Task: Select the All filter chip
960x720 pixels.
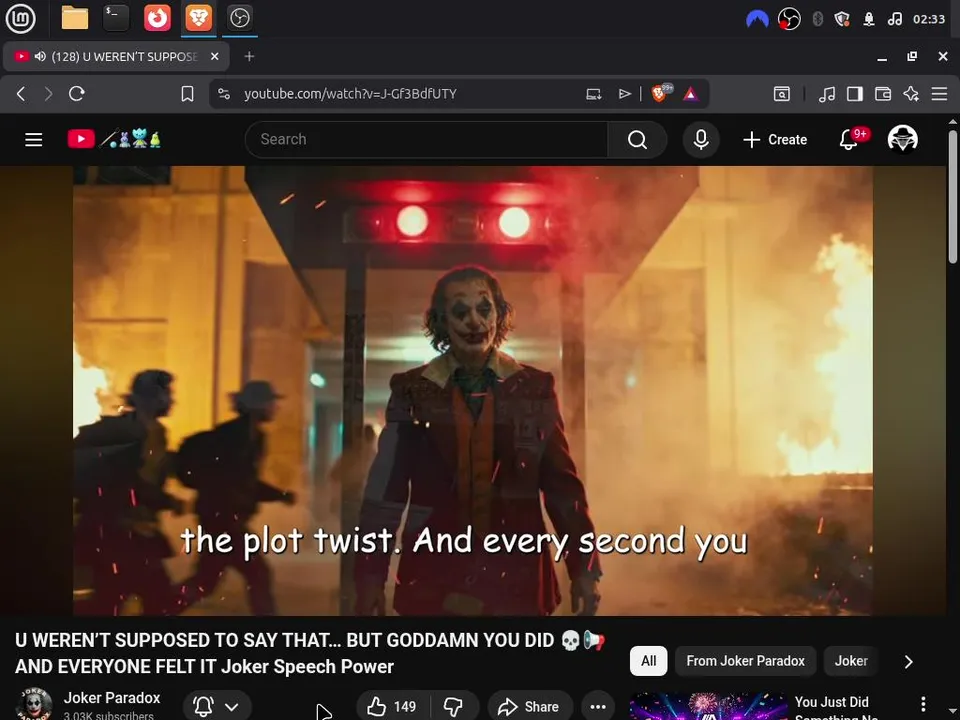Action: point(648,661)
